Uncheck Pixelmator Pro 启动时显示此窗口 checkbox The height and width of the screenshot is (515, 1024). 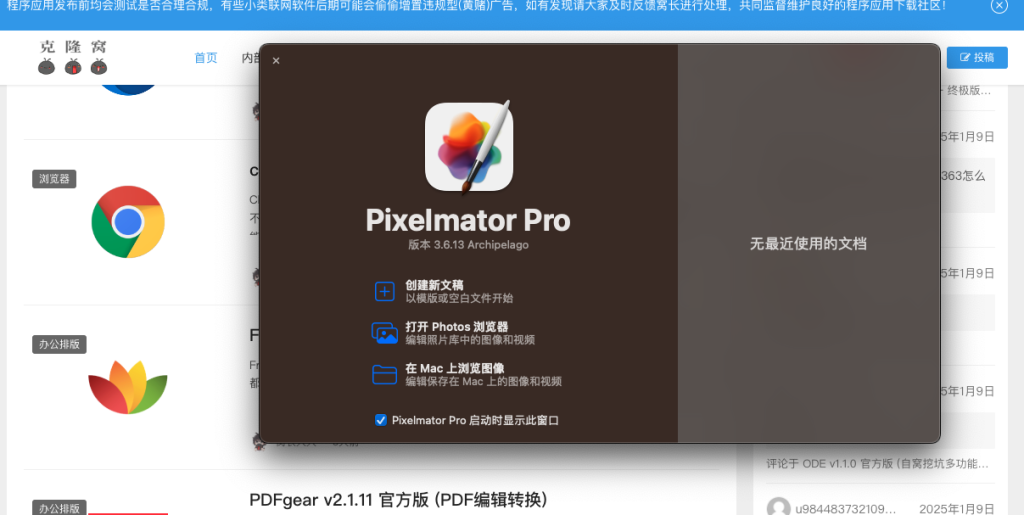[x=381, y=420]
